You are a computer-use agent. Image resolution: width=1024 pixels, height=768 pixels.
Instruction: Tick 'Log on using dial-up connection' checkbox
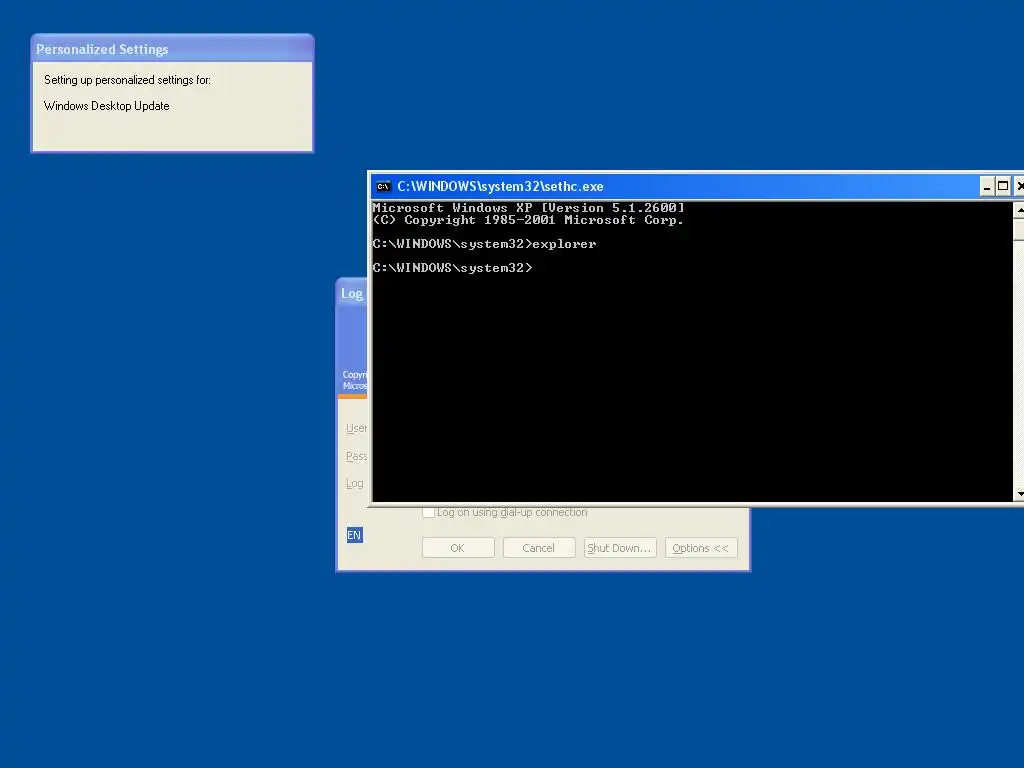pos(428,512)
